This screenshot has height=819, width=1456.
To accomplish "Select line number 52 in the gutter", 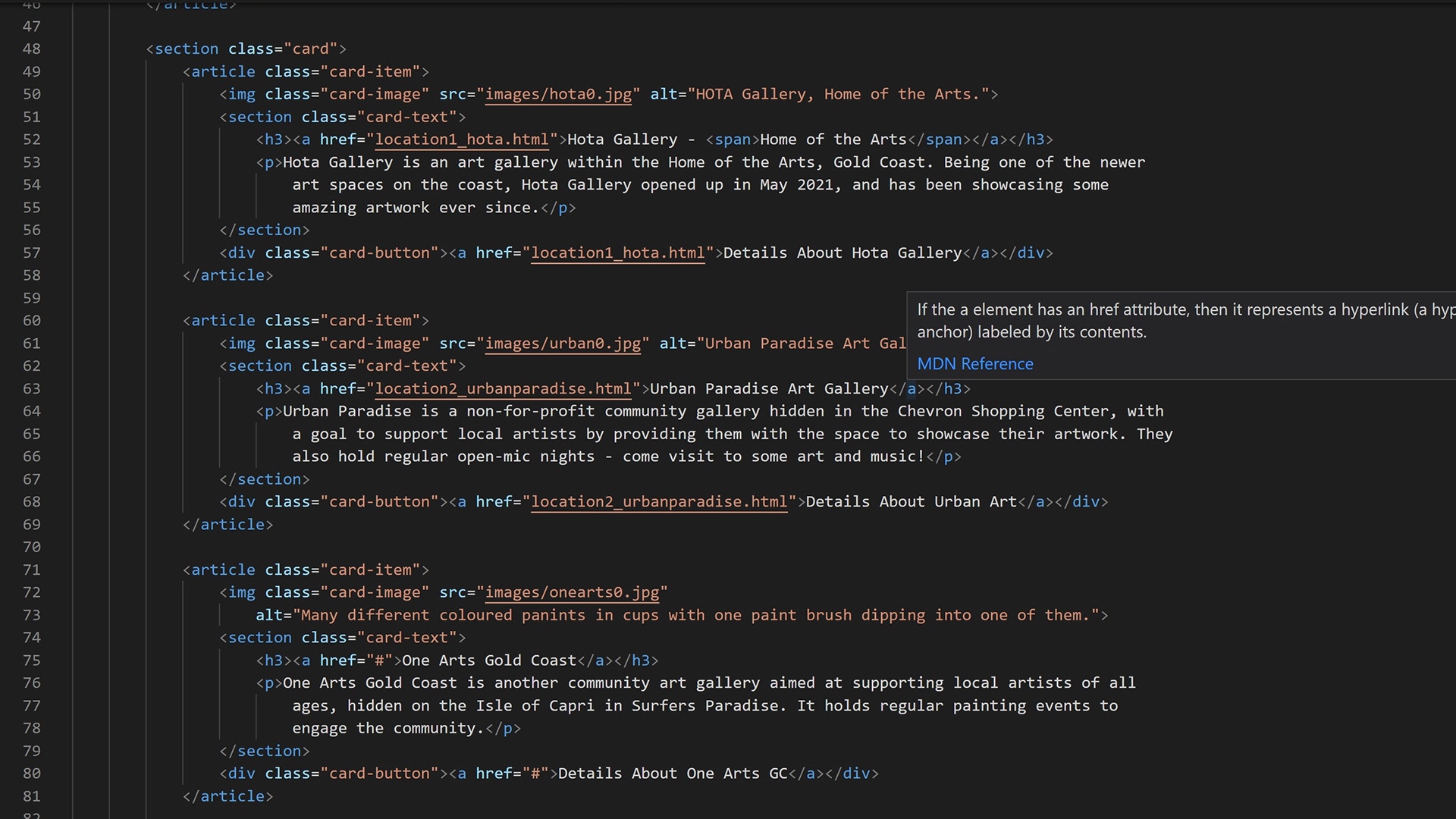I will coord(32,140).
